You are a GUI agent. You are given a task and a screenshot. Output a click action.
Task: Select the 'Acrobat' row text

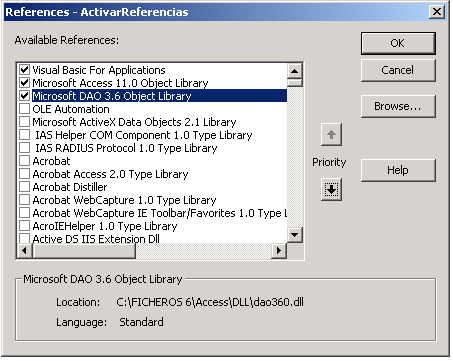(x=51, y=161)
